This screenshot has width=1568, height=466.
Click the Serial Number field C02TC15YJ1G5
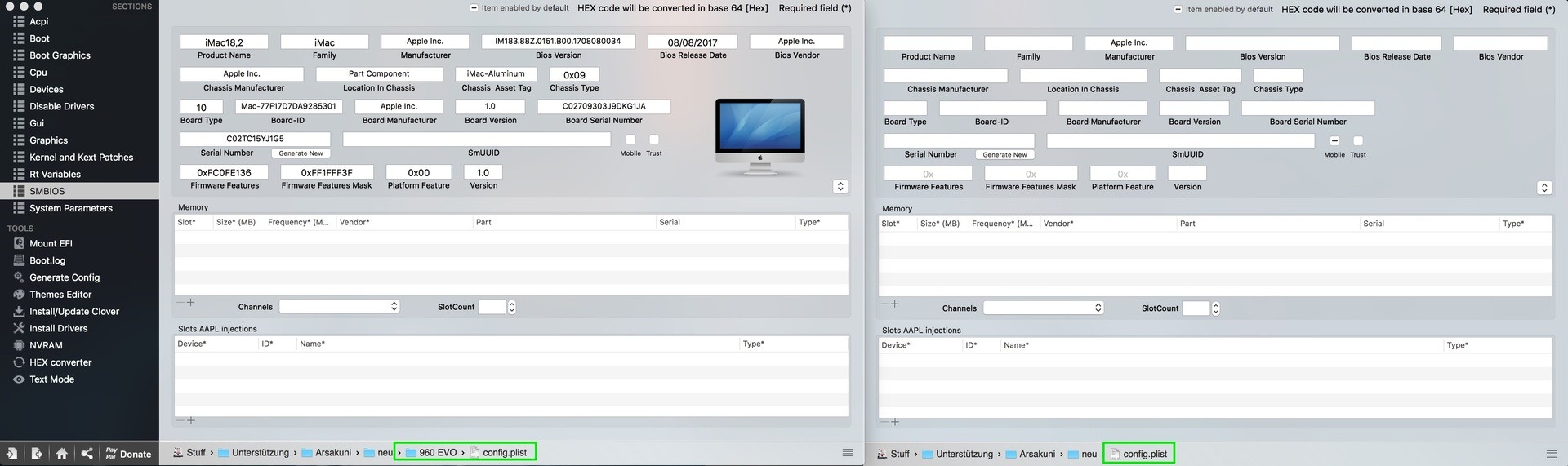click(x=255, y=139)
